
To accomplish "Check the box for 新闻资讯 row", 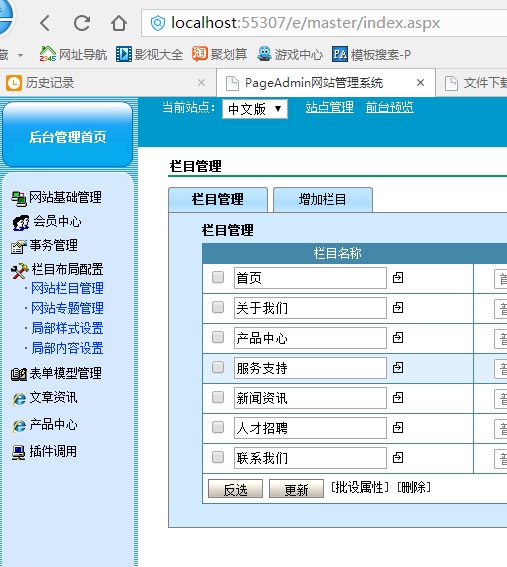I will point(218,397).
